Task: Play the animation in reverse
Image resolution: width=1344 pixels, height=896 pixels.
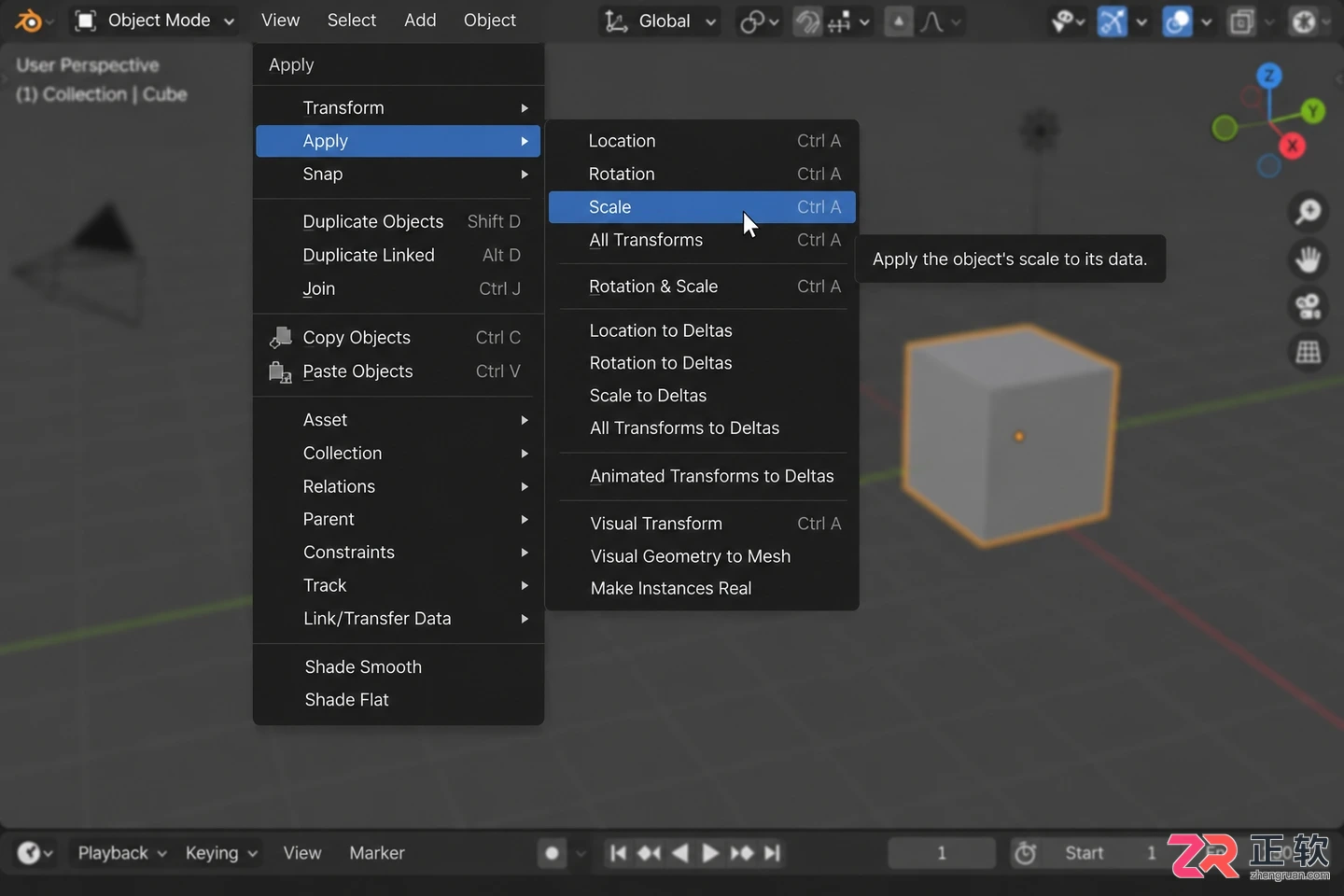Action: (x=680, y=853)
